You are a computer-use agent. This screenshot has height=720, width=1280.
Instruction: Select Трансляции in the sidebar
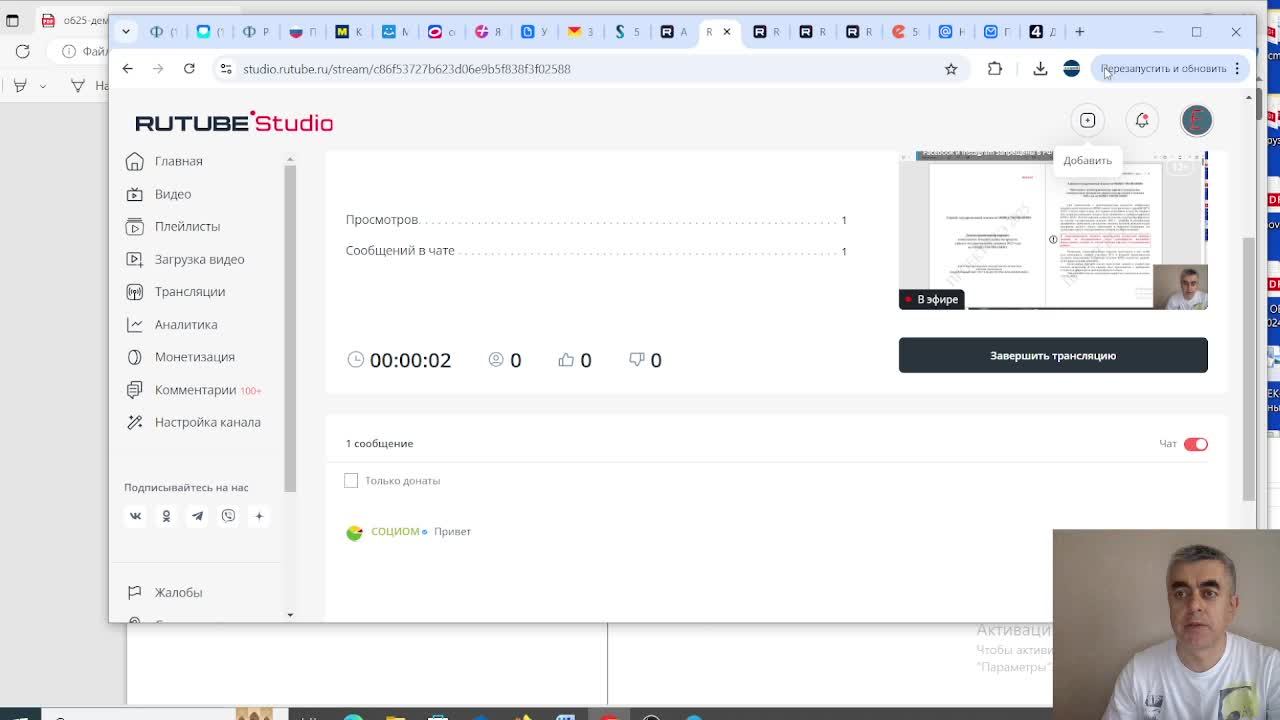(189, 291)
